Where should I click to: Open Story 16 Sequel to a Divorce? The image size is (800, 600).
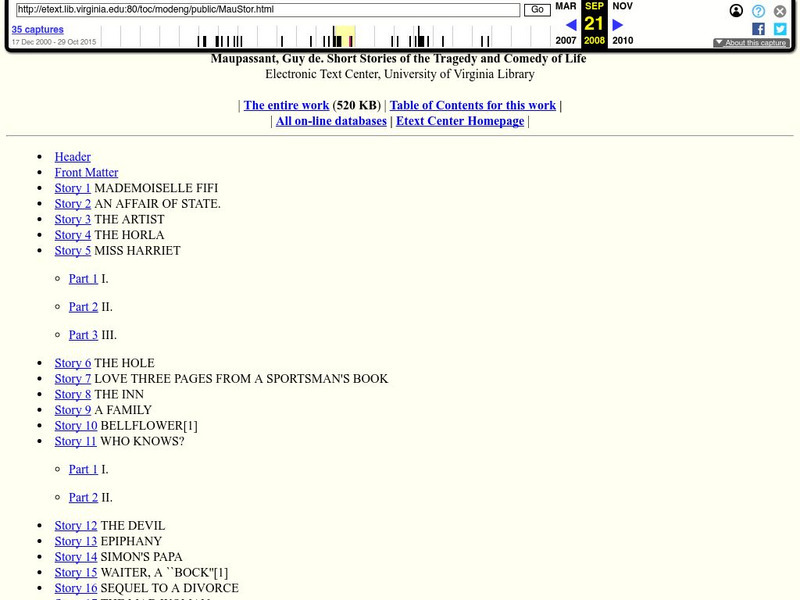[x=76, y=588]
